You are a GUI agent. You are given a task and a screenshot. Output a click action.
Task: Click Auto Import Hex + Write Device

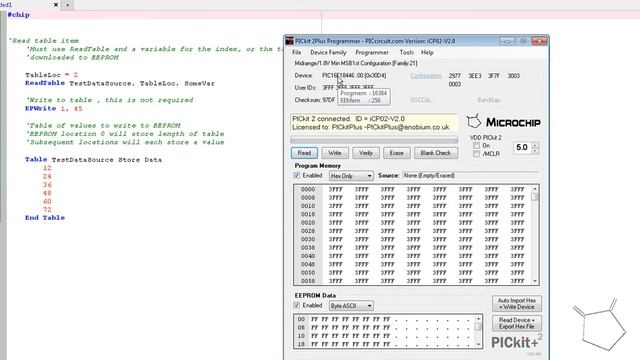[517, 304]
